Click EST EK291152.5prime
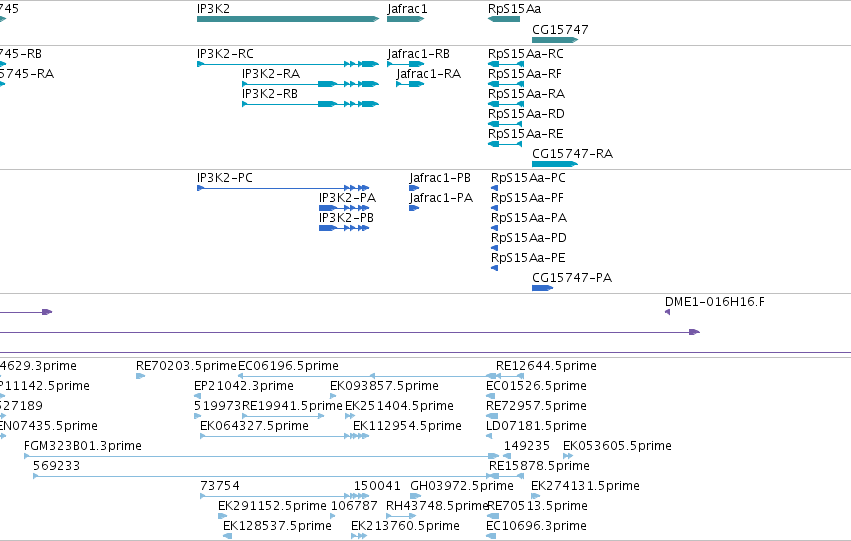Image resolution: width=851 pixels, height=541 pixels. point(222,517)
